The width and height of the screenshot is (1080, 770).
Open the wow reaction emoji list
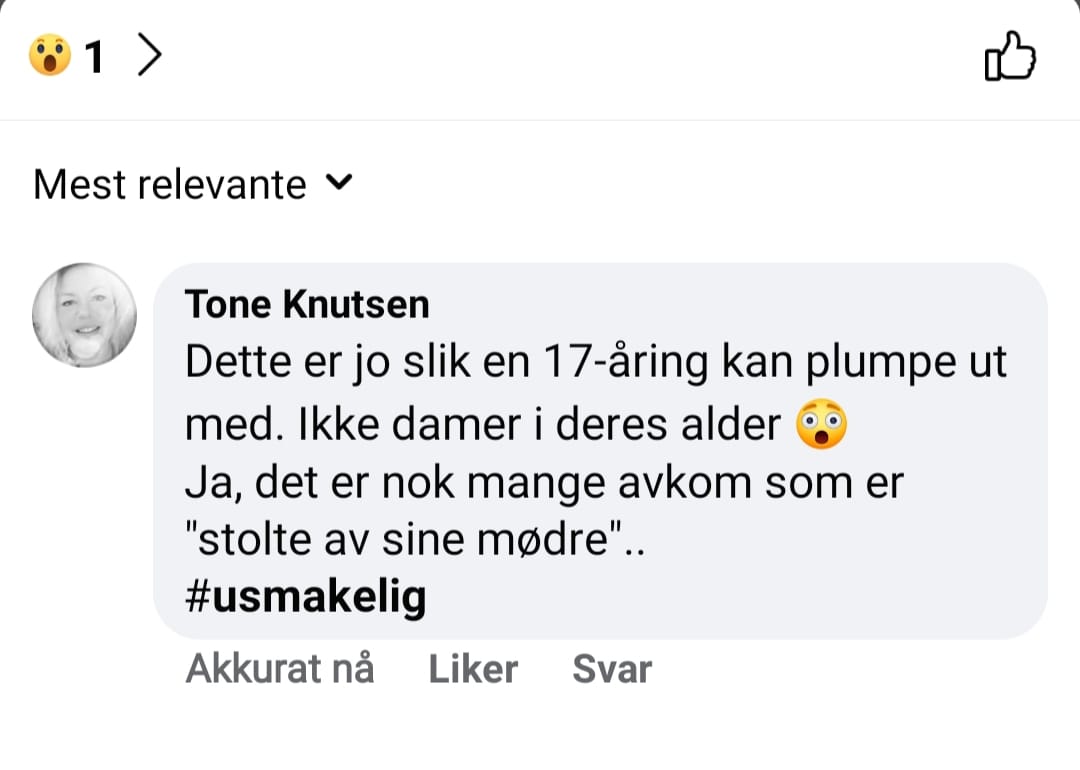pyautogui.click(x=50, y=55)
